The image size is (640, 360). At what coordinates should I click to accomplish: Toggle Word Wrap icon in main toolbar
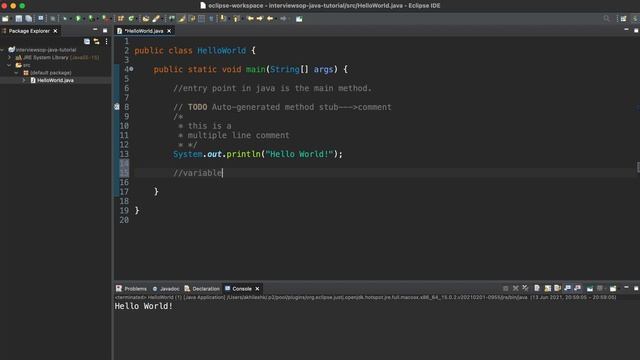tap(192, 19)
